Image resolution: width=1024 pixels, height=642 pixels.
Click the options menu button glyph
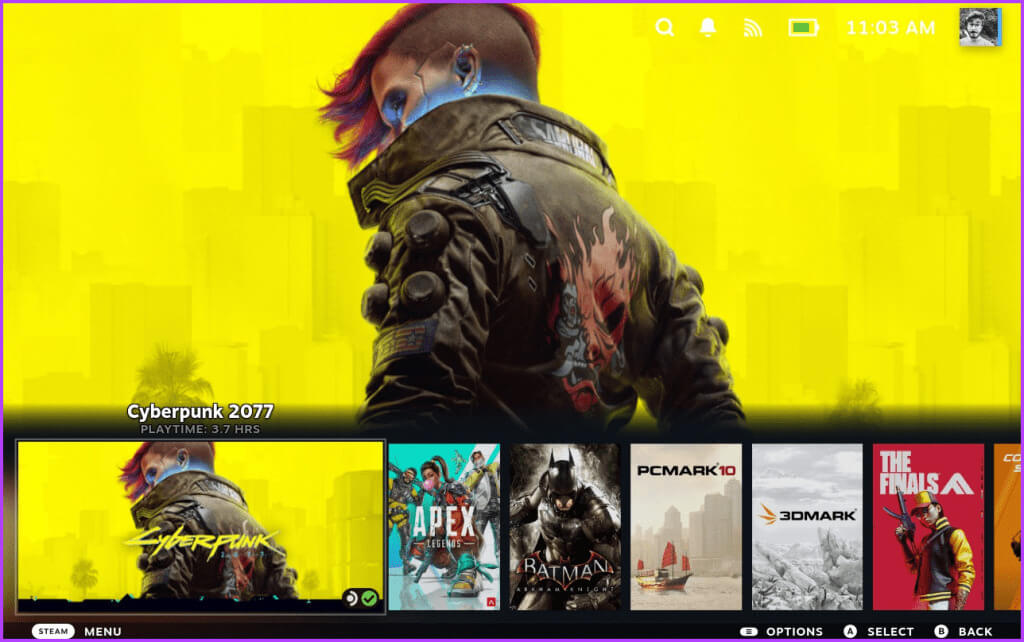(748, 632)
